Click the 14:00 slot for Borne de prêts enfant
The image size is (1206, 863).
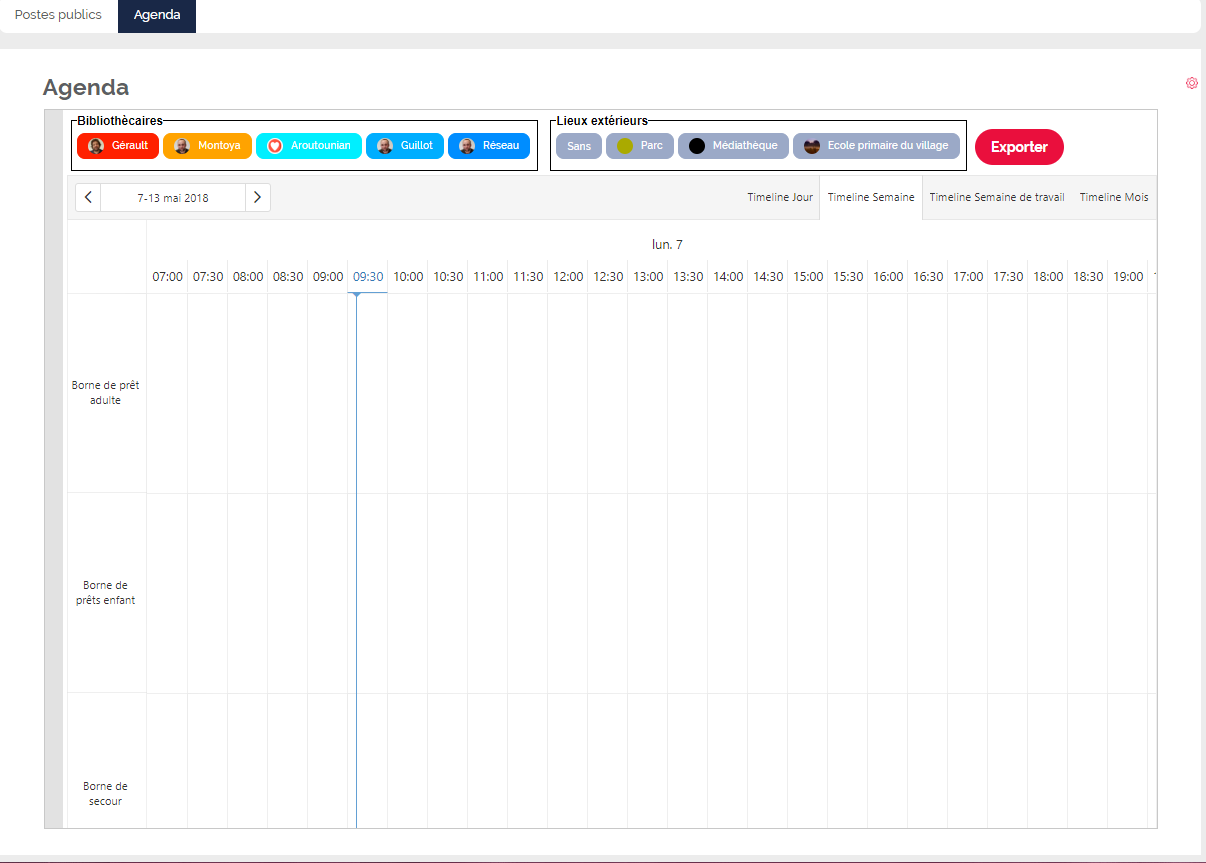coord(728,593)
